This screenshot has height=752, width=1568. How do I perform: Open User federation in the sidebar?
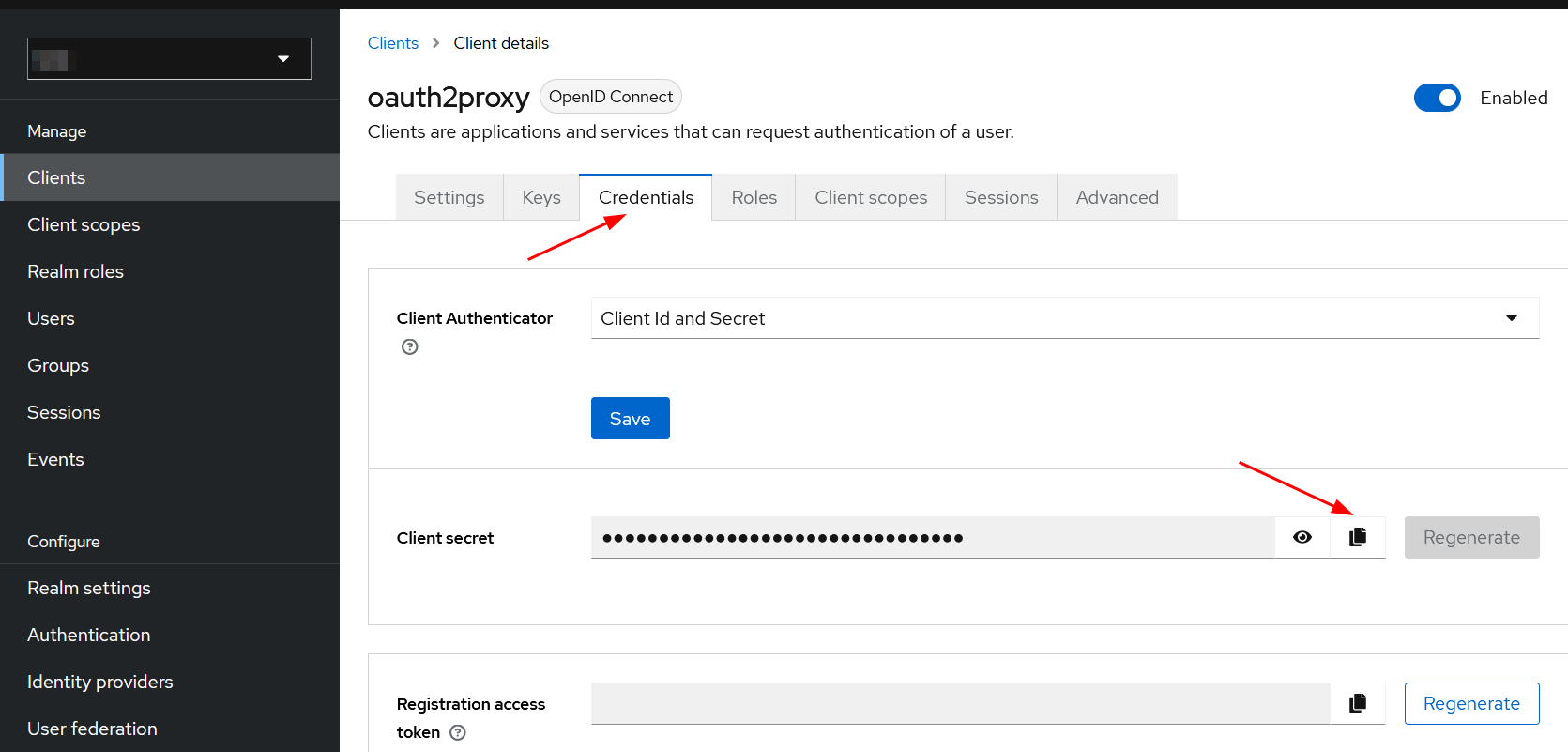click(170, 729)
